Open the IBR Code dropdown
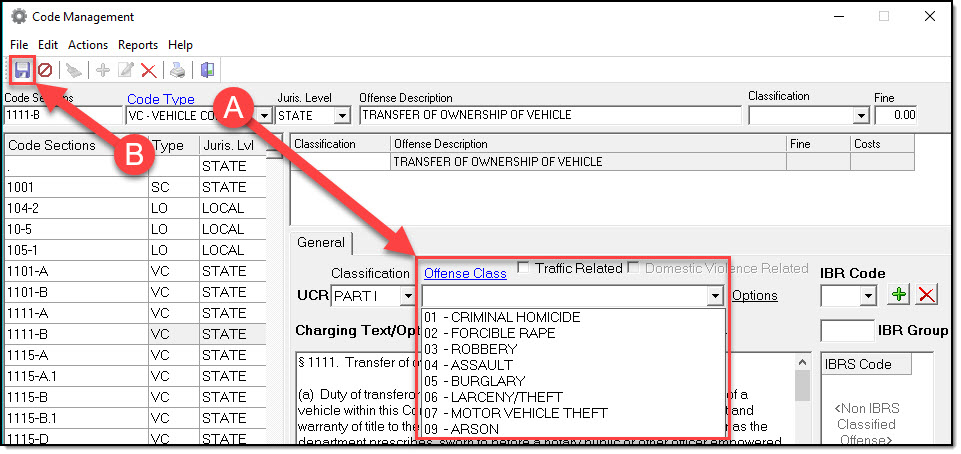The height and width of the screenshot is (454, 961). (x=867, y=296)
